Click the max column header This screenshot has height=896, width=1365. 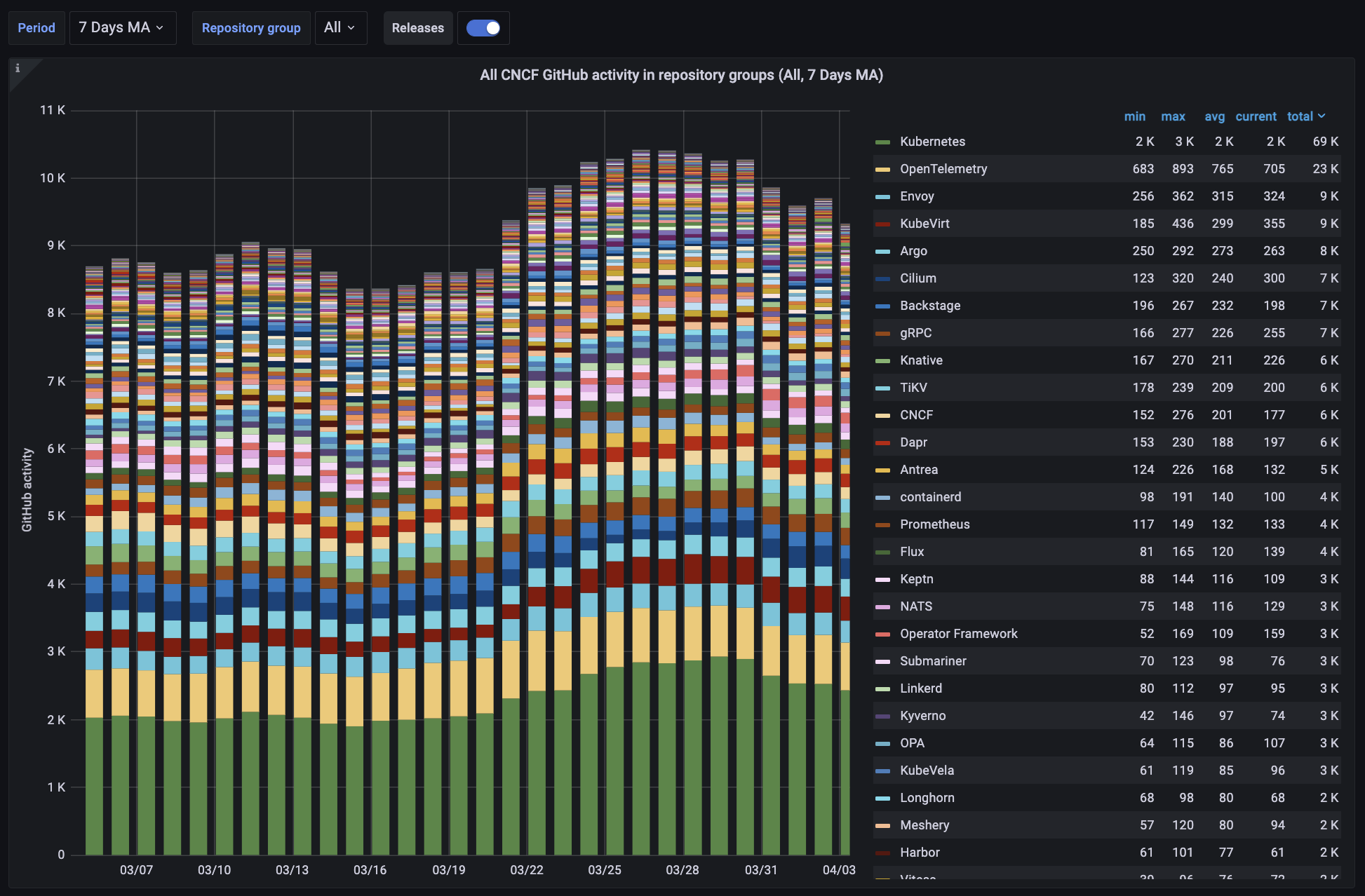1173,116
